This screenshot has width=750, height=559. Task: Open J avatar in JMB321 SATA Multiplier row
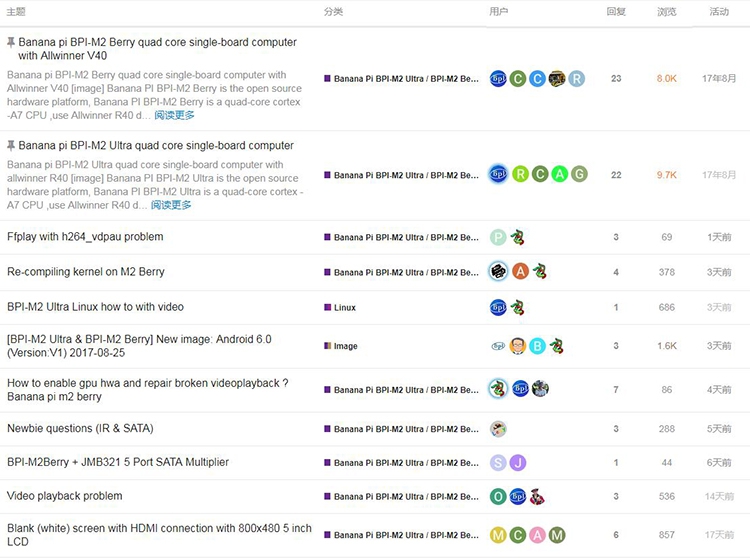[x=518, y=462]
